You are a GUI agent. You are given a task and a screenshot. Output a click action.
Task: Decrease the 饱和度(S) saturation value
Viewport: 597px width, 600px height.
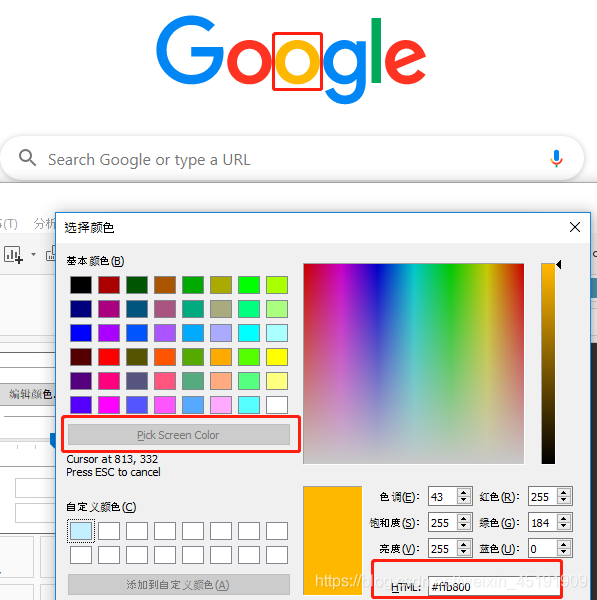coord(463,527)
